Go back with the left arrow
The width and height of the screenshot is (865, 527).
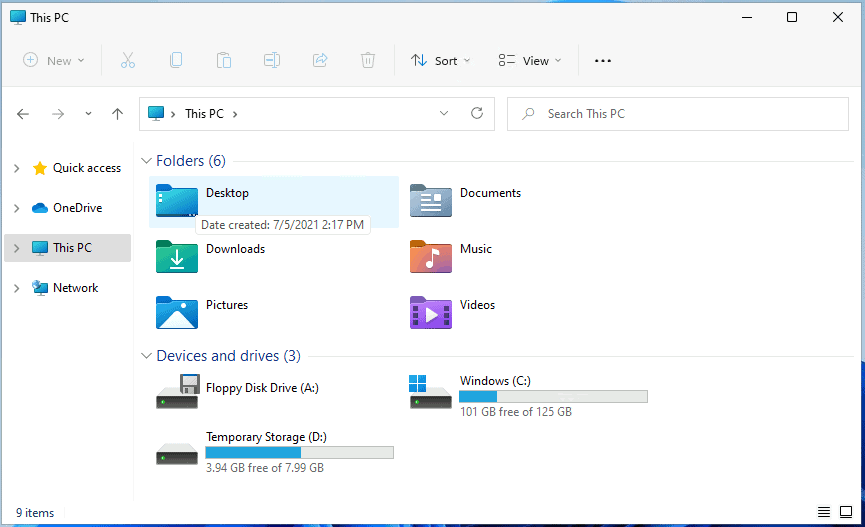(x=23, y=114)
